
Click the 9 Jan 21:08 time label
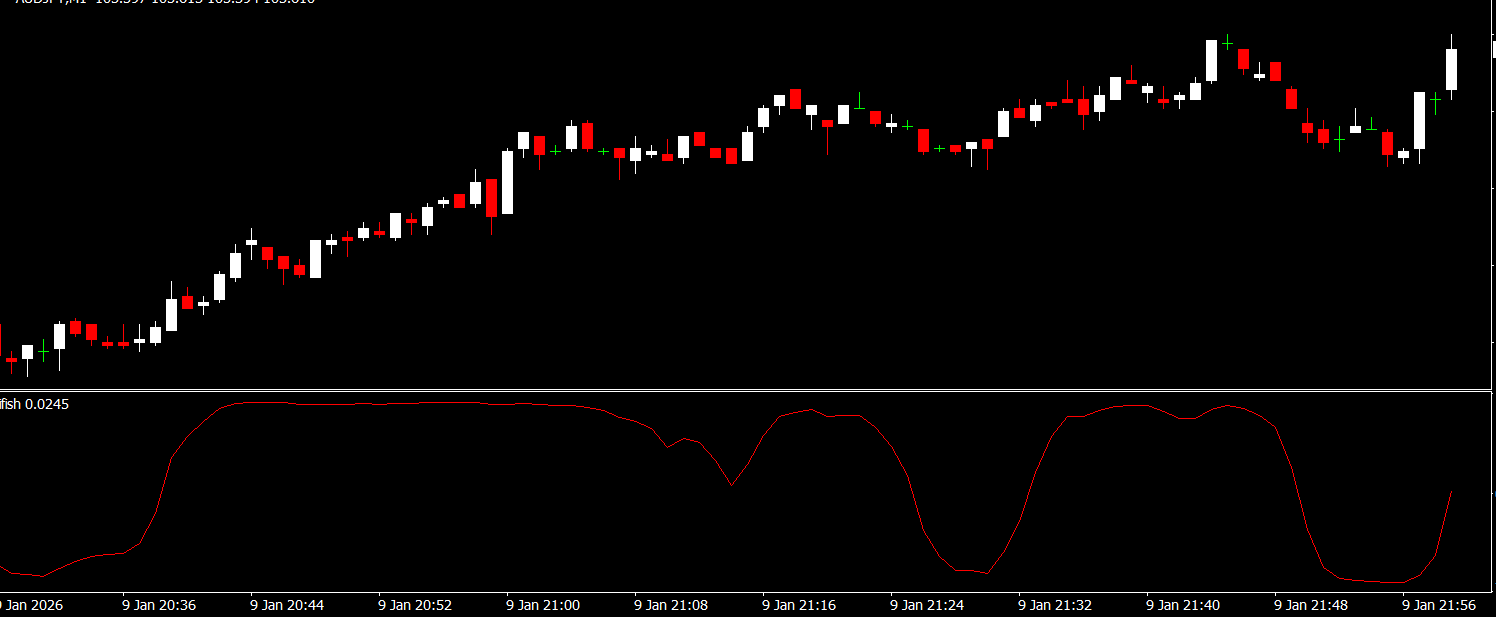click(x=670, y=605)
